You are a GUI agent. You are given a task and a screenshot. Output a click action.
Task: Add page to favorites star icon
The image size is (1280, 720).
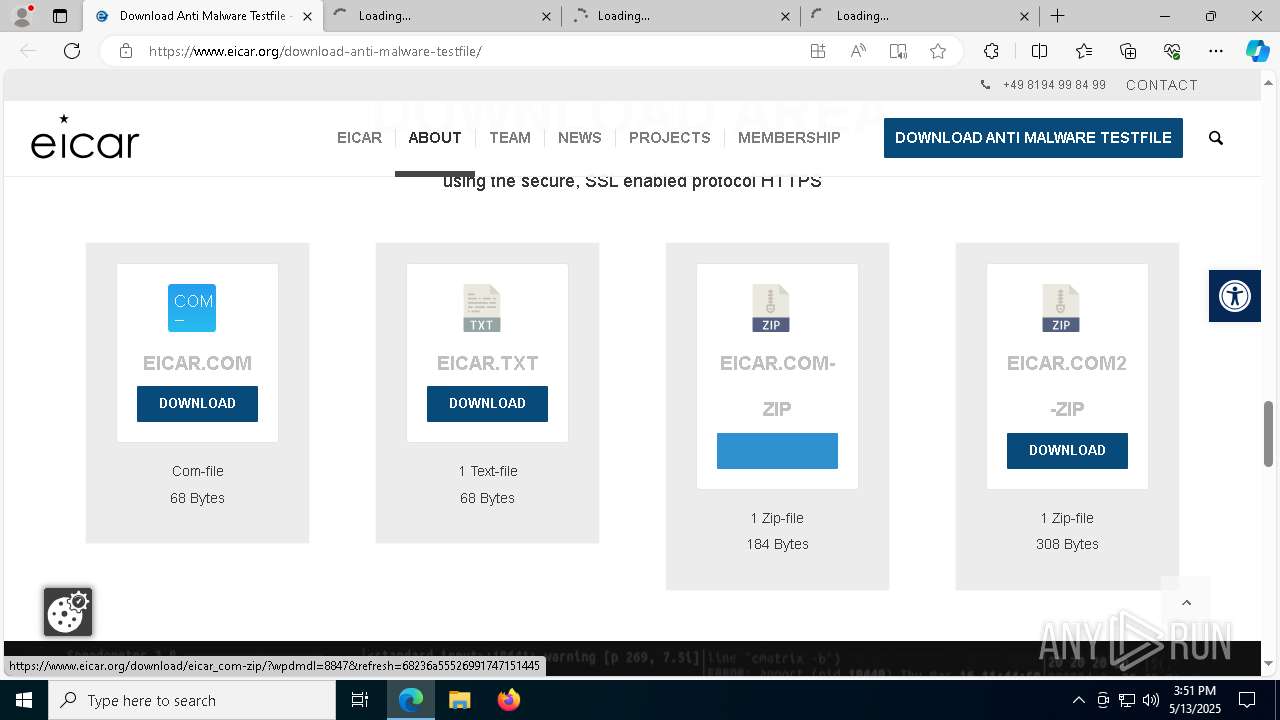point(938,51)
